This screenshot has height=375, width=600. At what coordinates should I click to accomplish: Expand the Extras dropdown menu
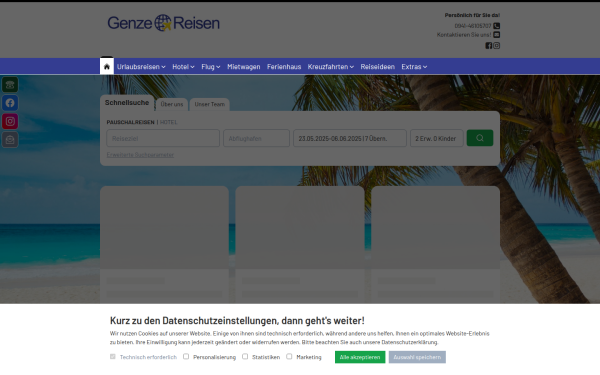pos(414,67)
